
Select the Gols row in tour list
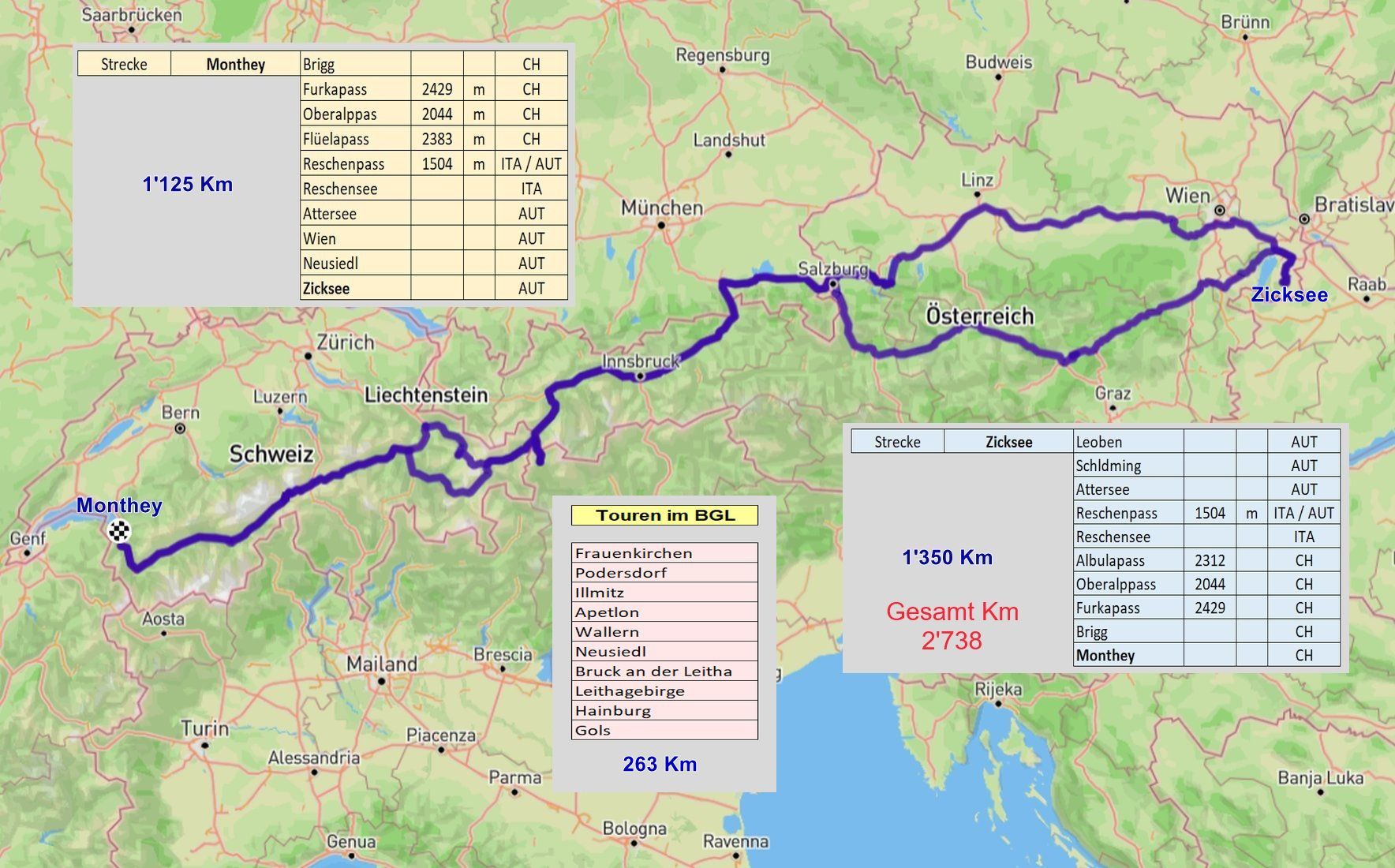664,731
